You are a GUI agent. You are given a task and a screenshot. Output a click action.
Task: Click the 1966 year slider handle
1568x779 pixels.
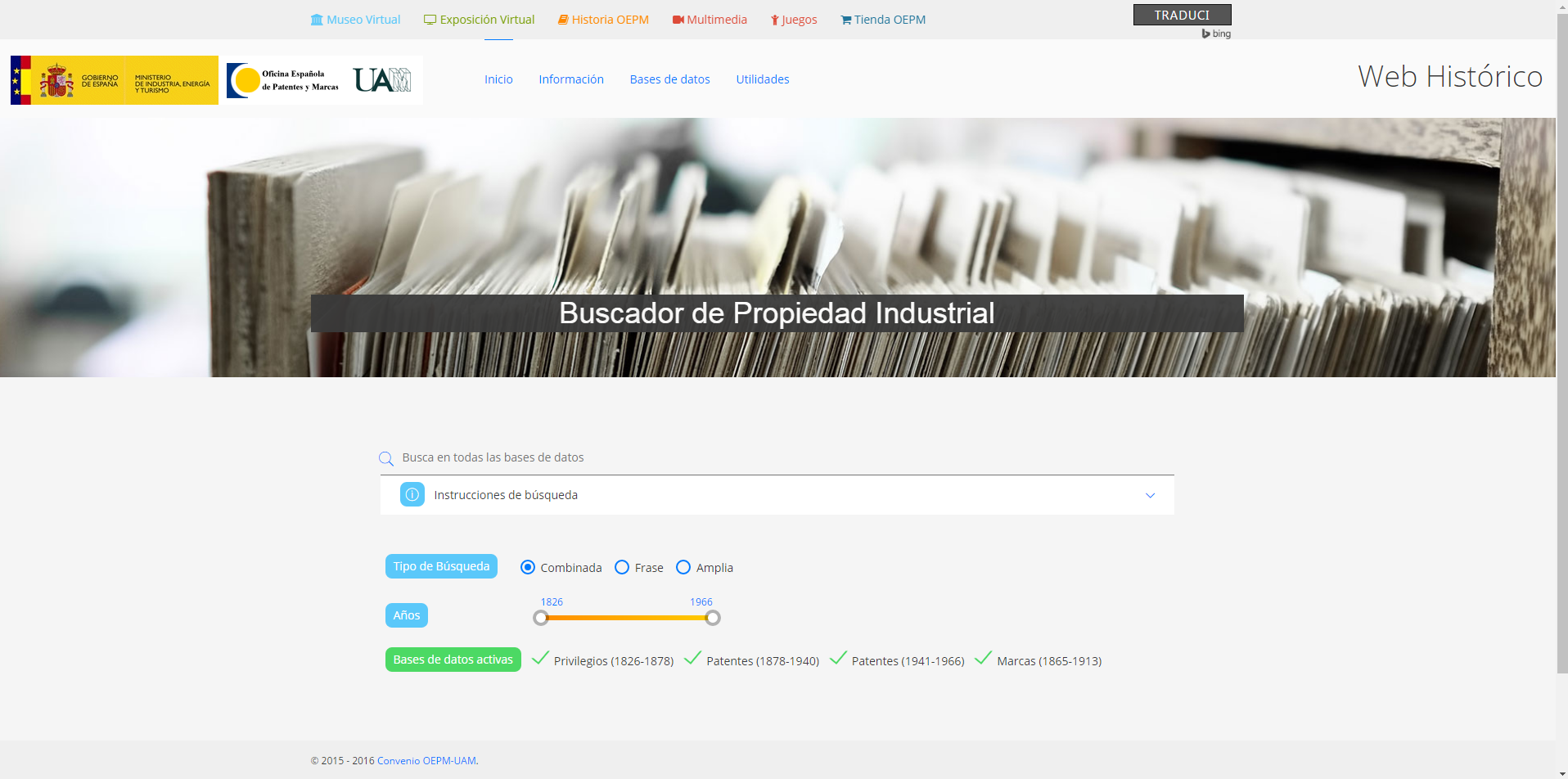[x=713, y=618]
